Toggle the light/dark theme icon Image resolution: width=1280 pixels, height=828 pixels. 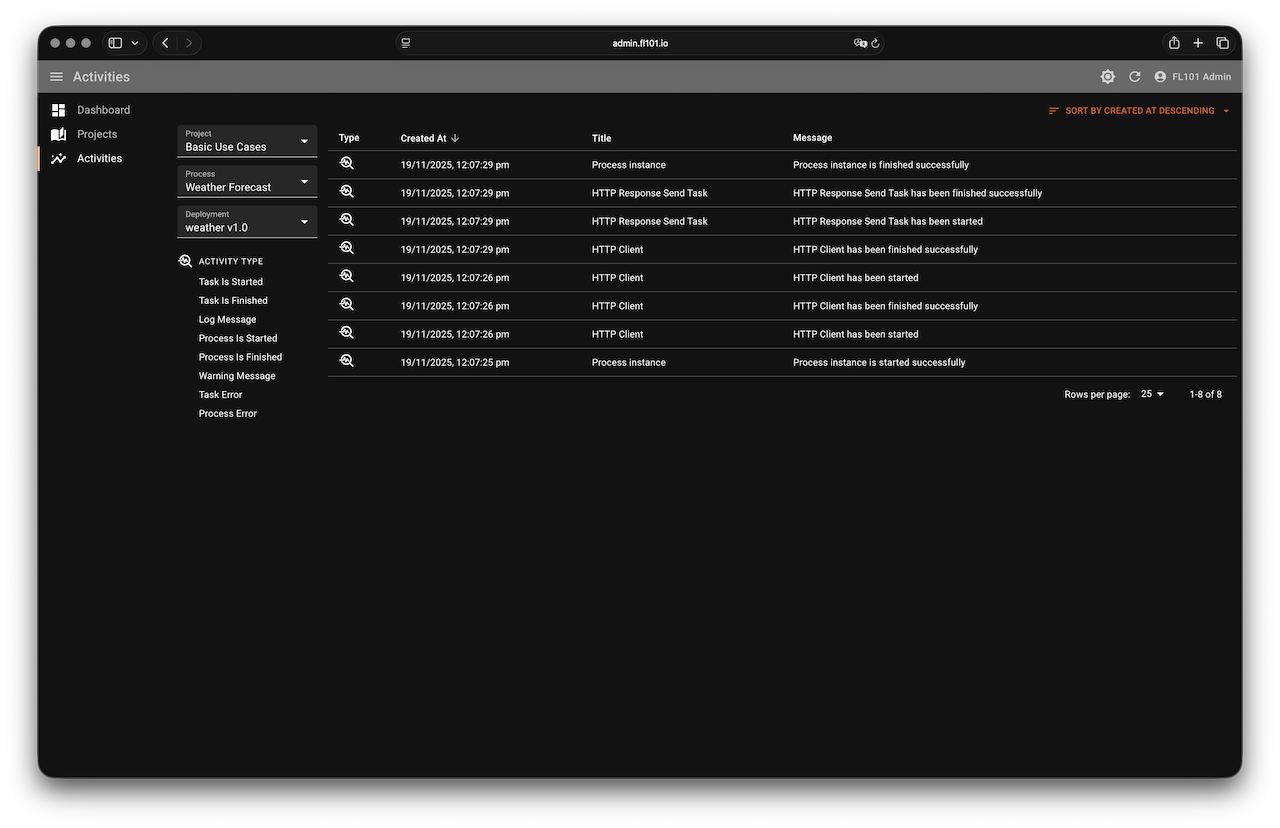pyautogui.click(x=1107, y=77)
